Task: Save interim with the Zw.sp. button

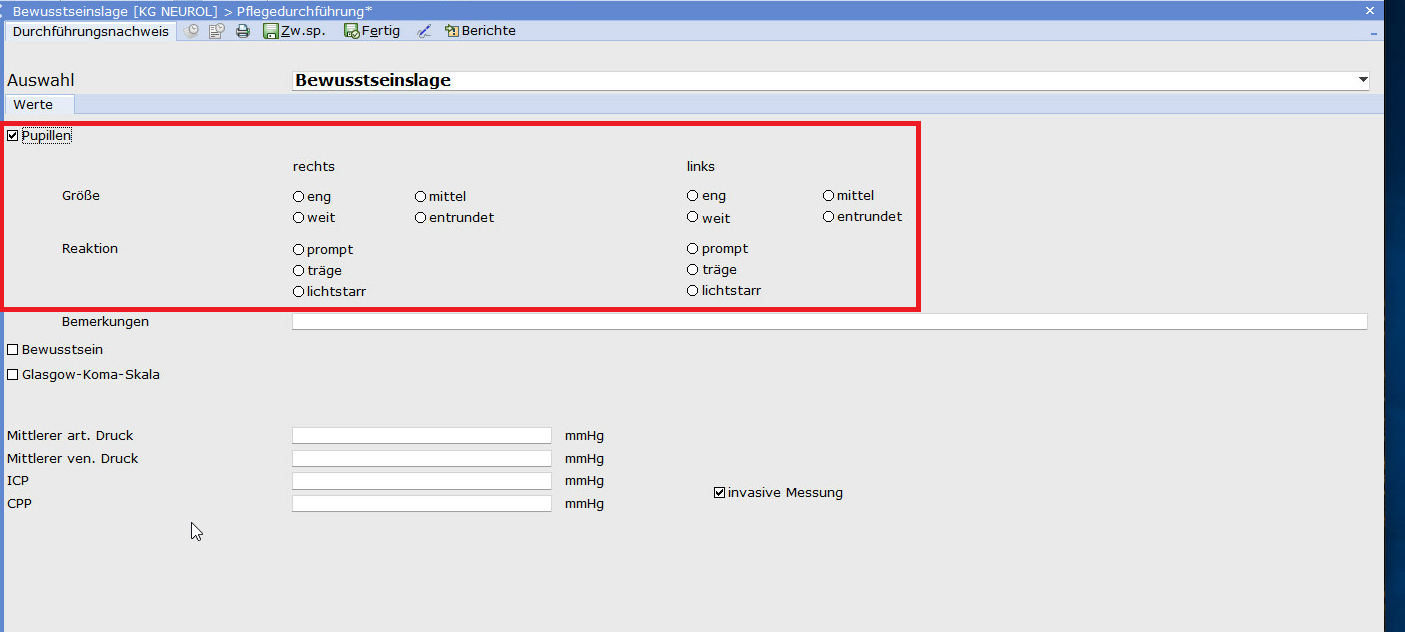Action: [x=294, y=31]
